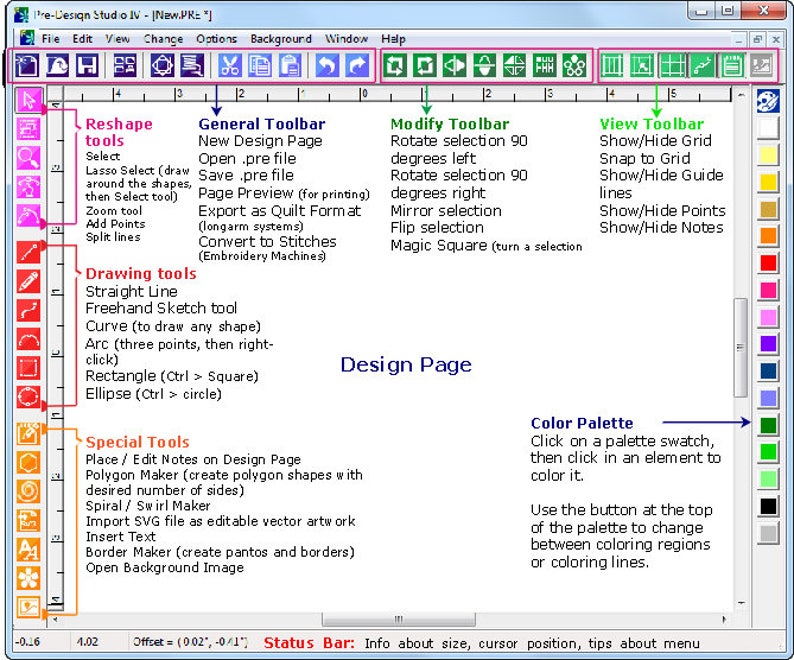
Task: Choose the Select arrow tool
Action: click(x=28, y=100)
